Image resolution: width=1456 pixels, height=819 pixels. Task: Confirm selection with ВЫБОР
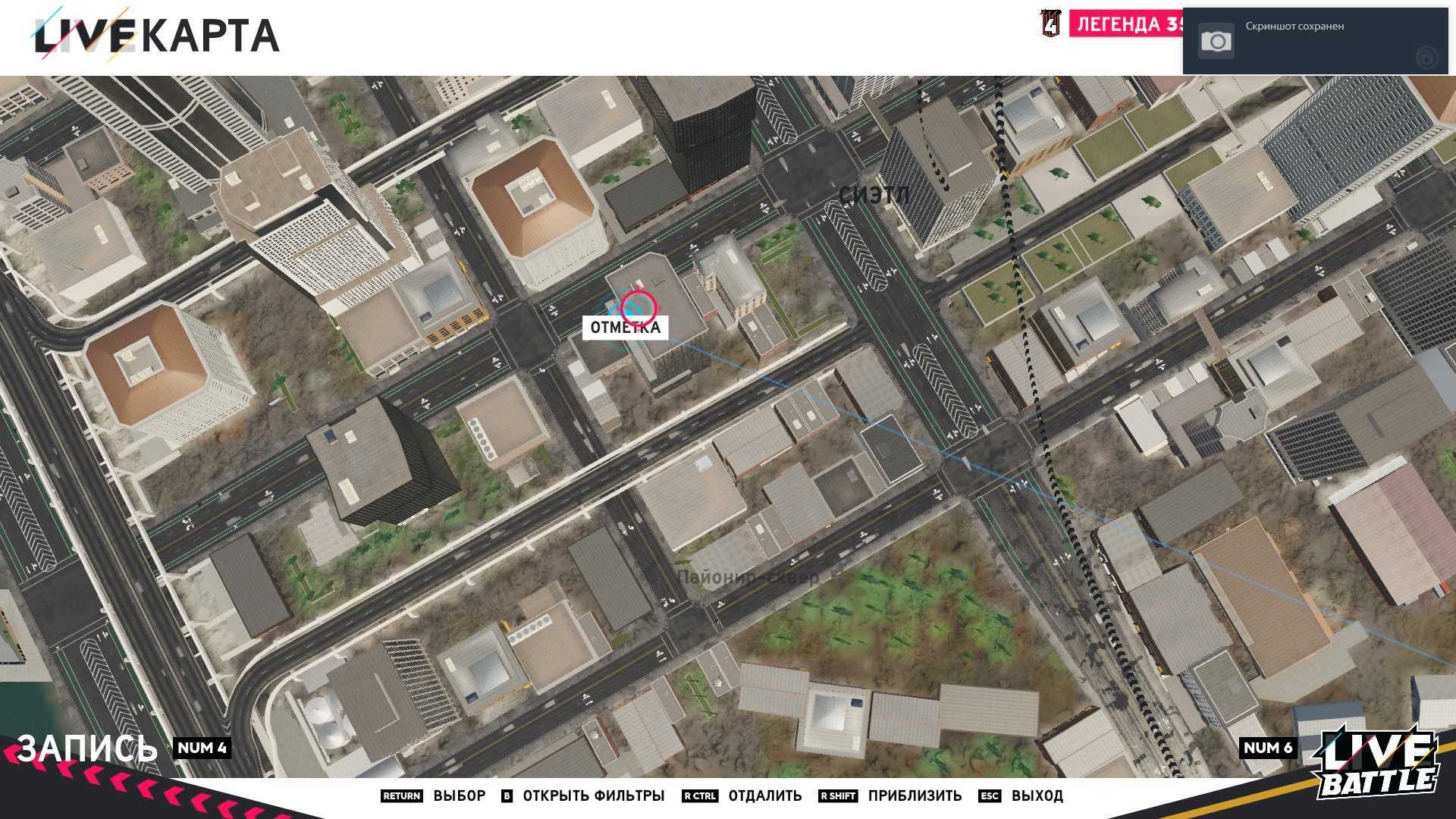click(459, 795)
